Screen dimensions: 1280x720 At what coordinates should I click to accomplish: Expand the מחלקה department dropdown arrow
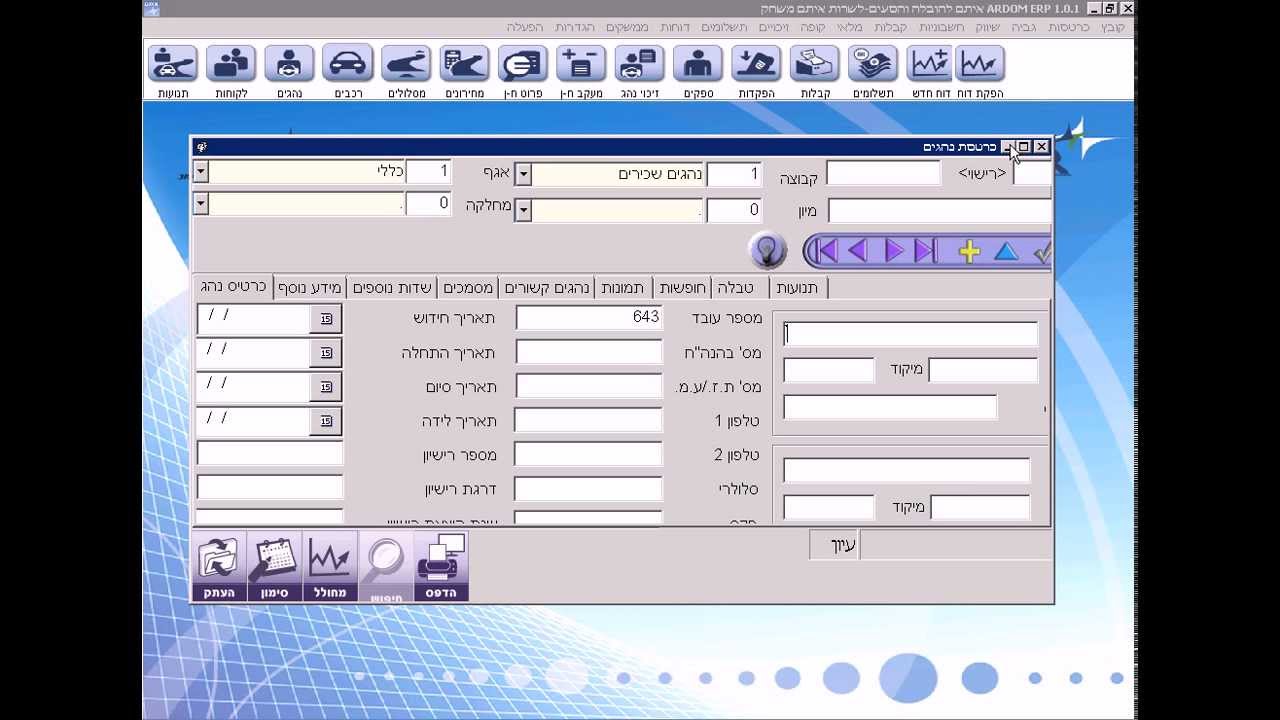(x=201, y=204)
